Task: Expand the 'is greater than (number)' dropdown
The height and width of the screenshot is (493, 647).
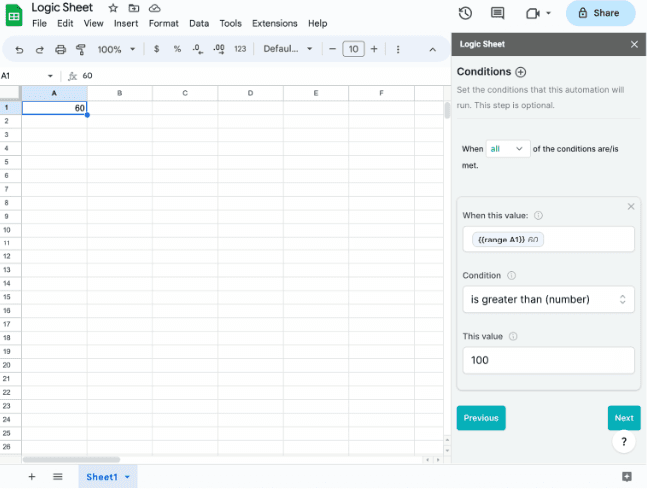Action: pos(547,299)
